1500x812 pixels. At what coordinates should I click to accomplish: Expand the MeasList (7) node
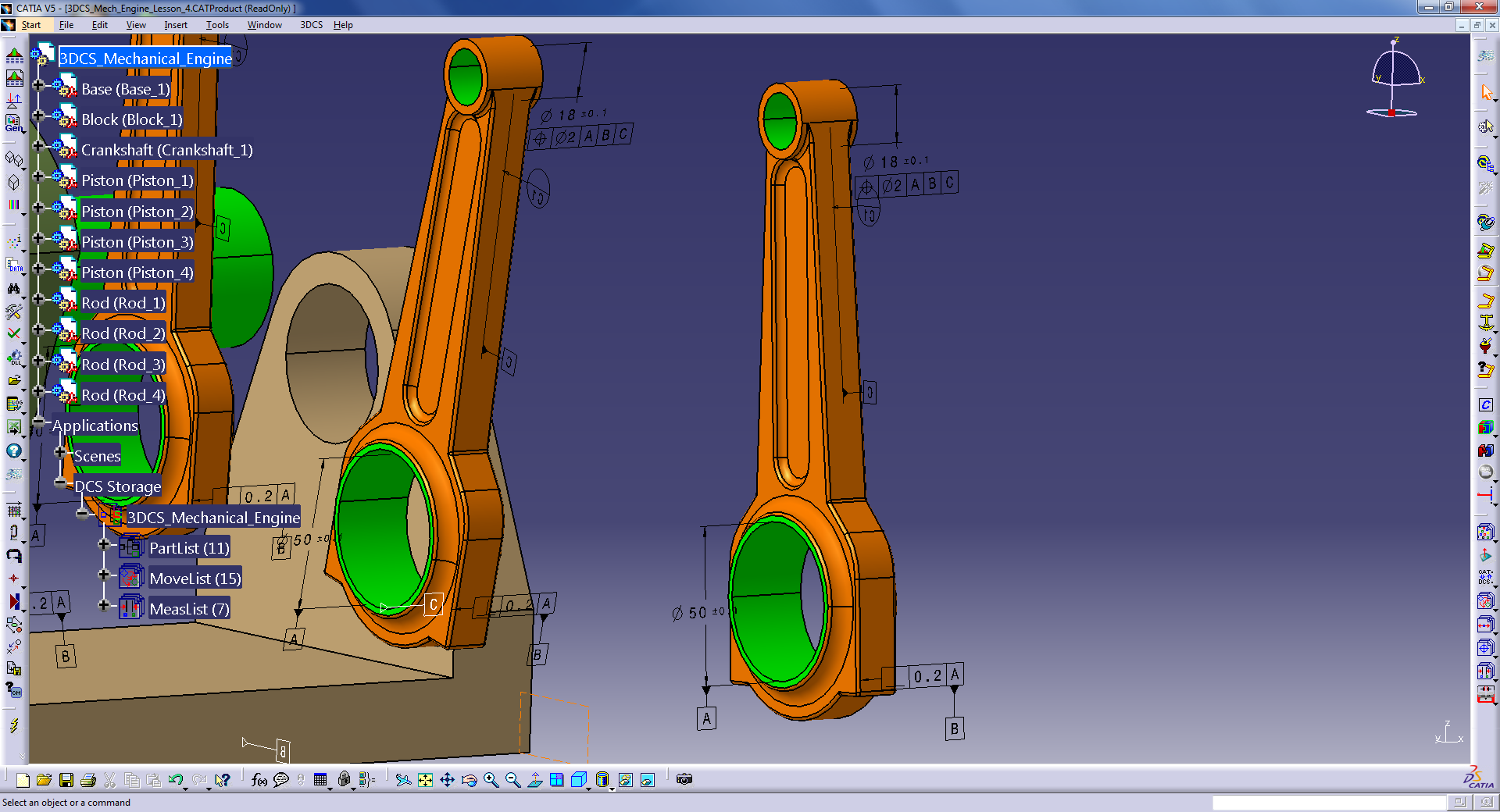[x=103, y=605]
